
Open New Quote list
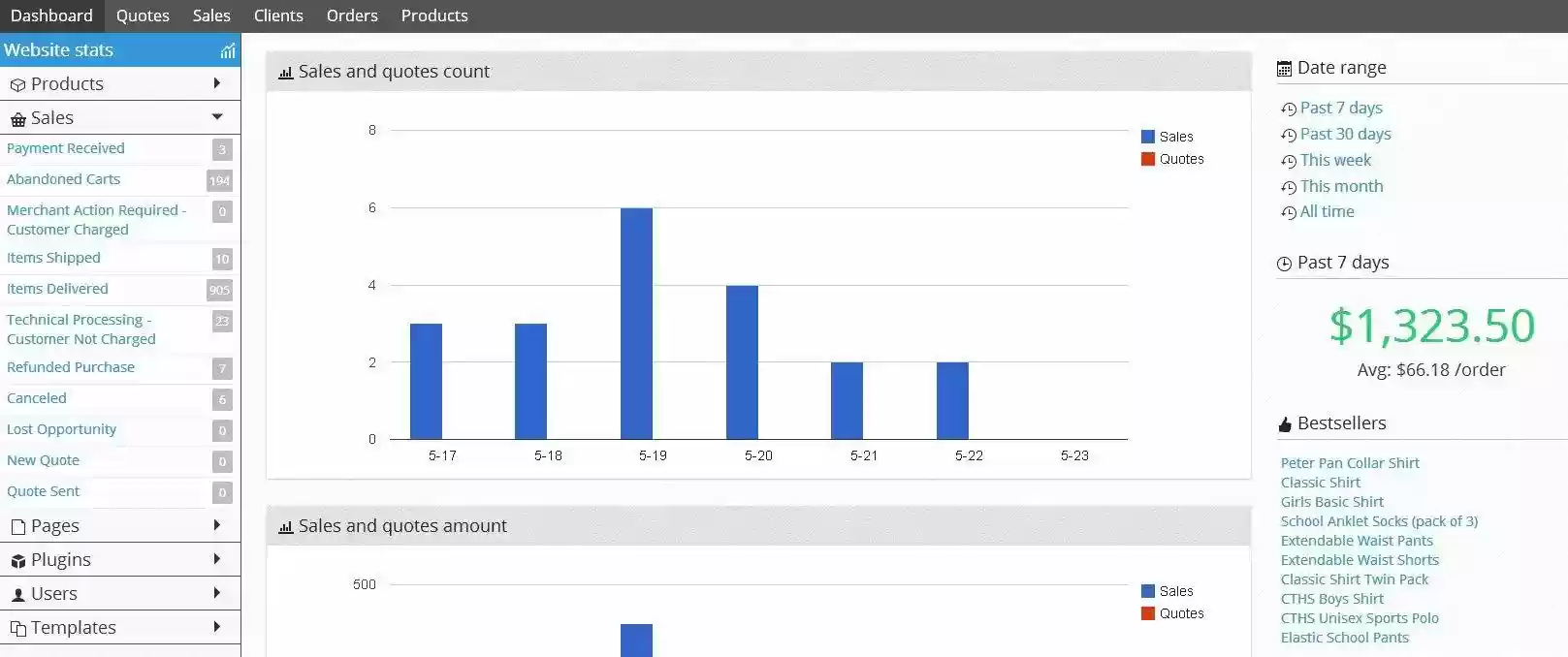43,460
